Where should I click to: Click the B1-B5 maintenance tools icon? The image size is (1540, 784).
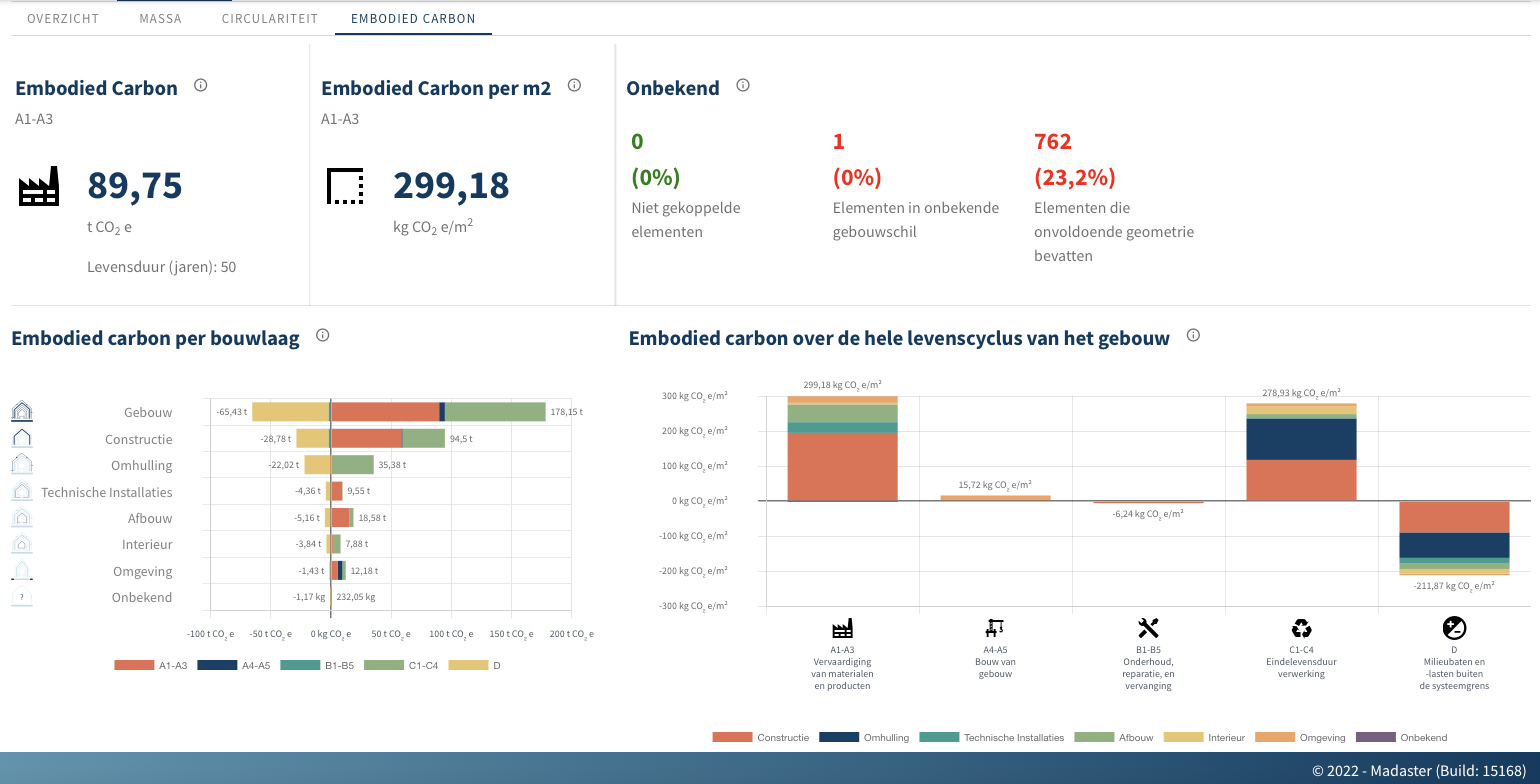(x=1148, y=628)
